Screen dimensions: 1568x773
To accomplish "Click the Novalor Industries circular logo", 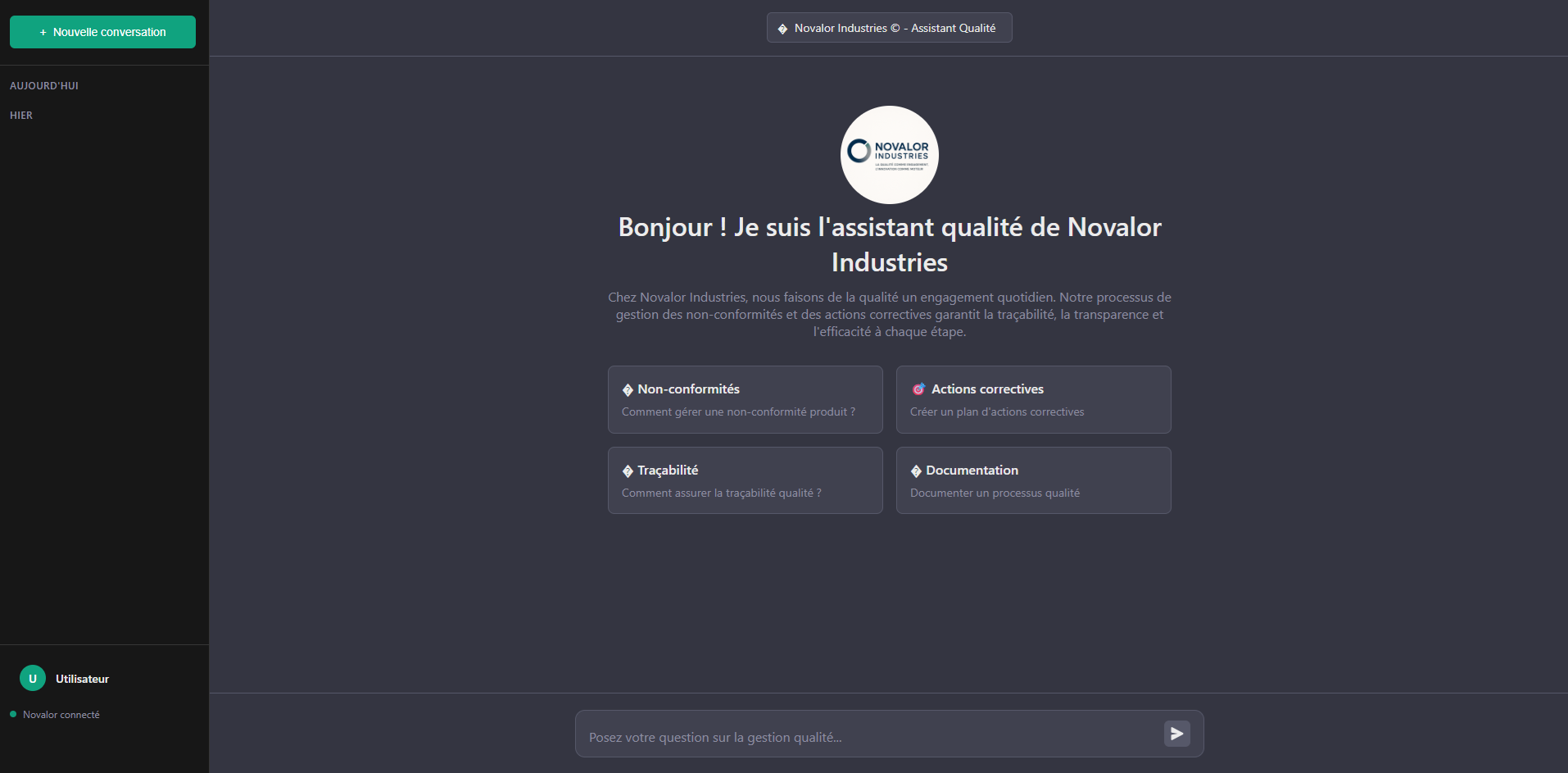I will [x=889, y=155].
